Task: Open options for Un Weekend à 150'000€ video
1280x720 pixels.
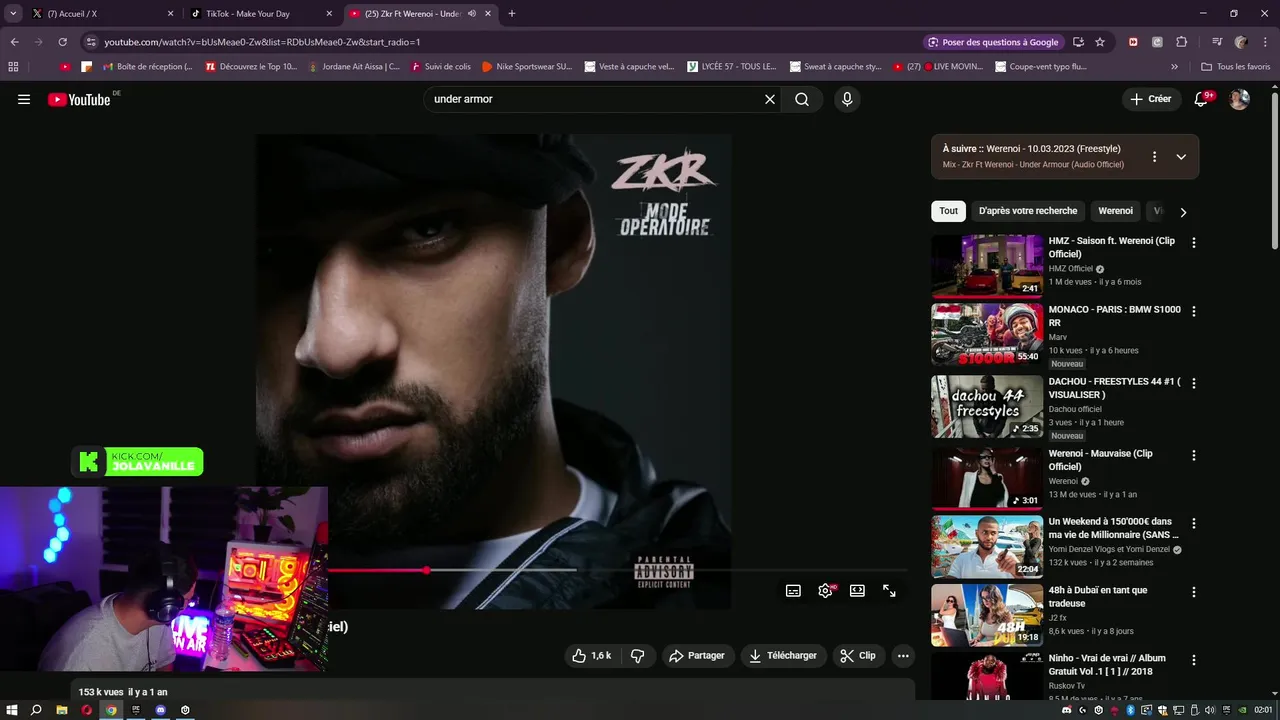Action: click(x=1193, y=523)
